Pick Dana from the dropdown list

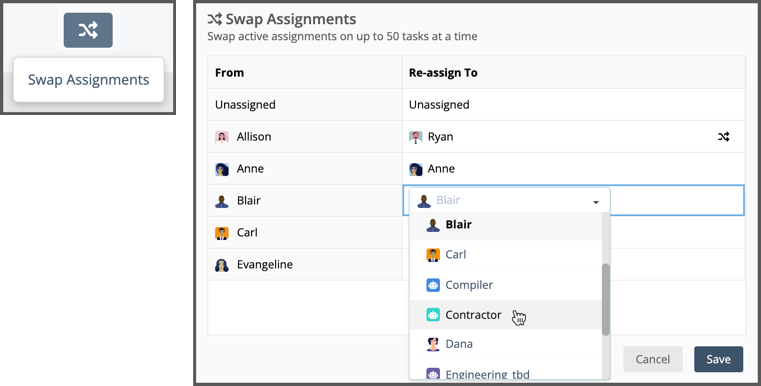click(506, 344)
